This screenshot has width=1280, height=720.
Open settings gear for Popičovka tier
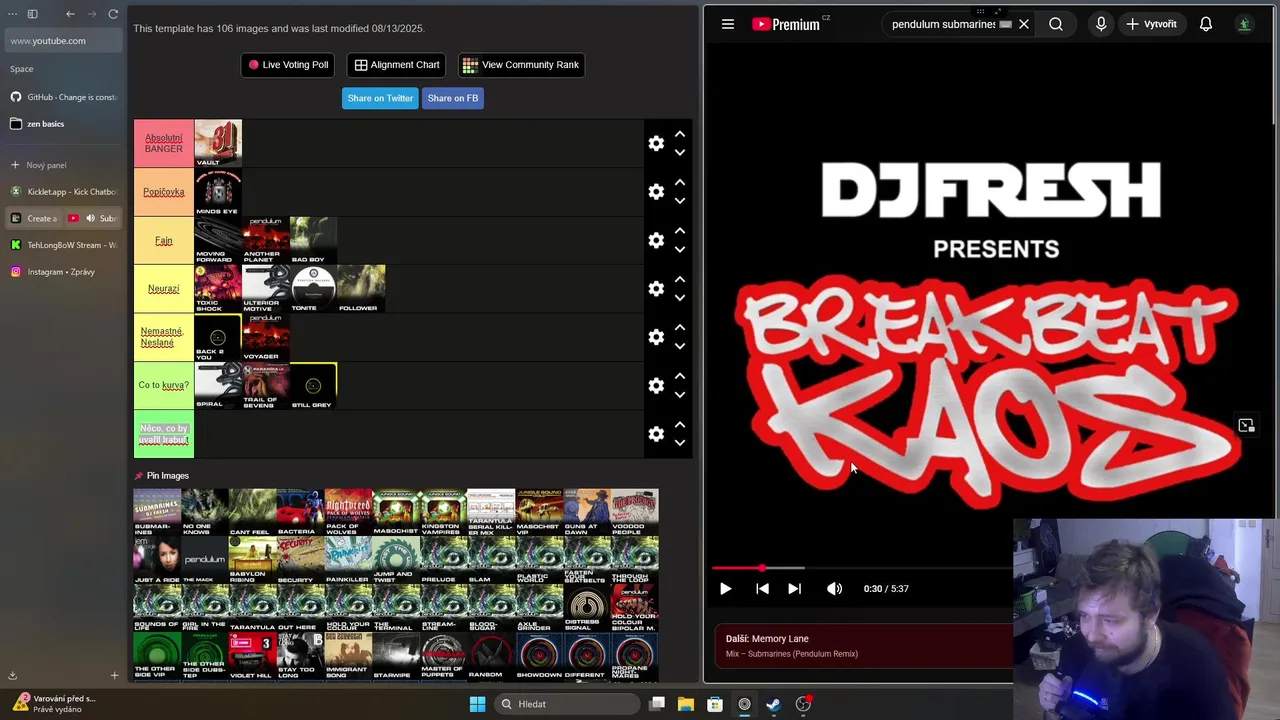pyautogui.click(x=656, y=192)
